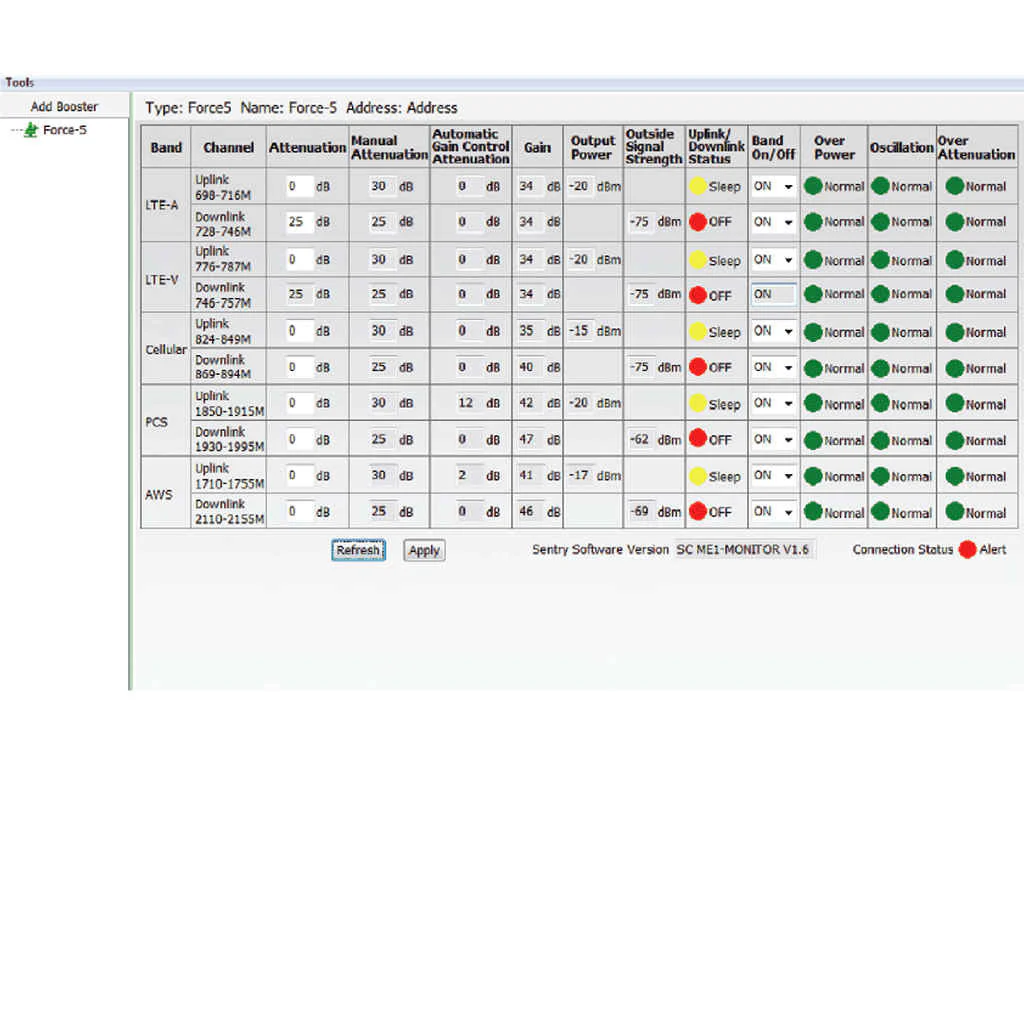This screenshot has height=1024, width=1024.
Task: Click the -15 dBm output power value
Action: click(579, 331)
